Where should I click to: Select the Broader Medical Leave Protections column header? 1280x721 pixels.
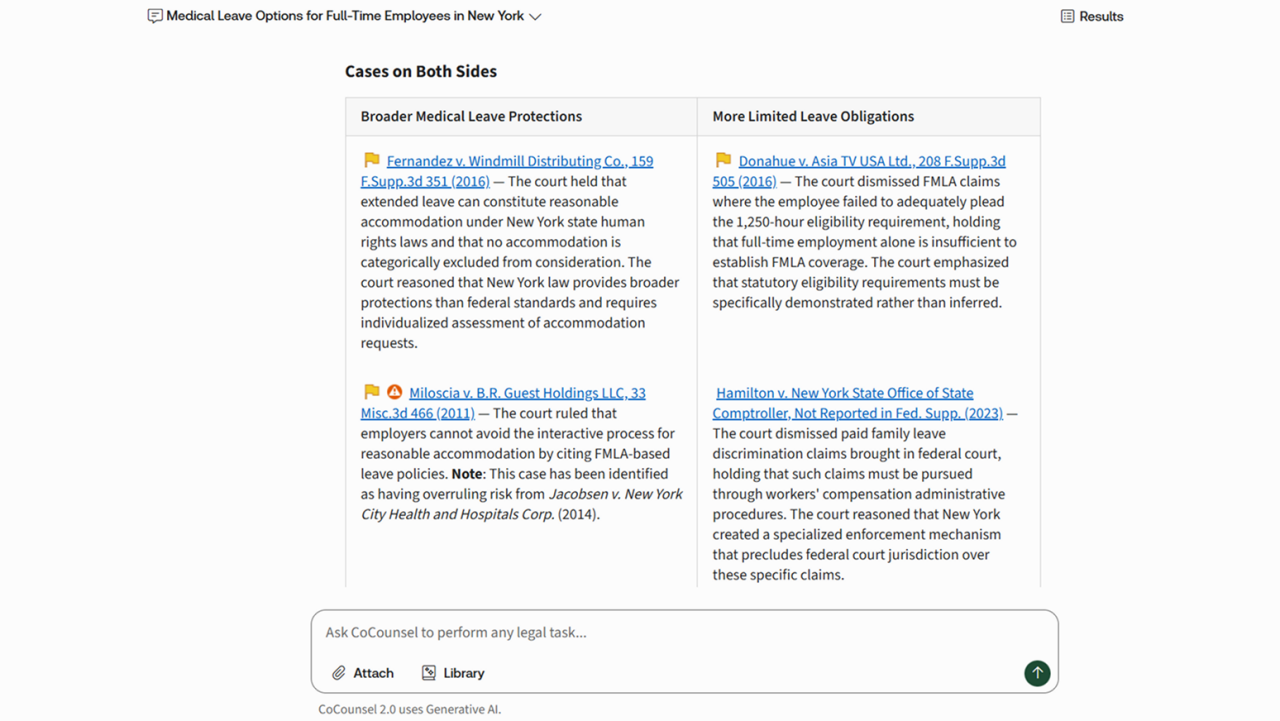pos(471,116)
